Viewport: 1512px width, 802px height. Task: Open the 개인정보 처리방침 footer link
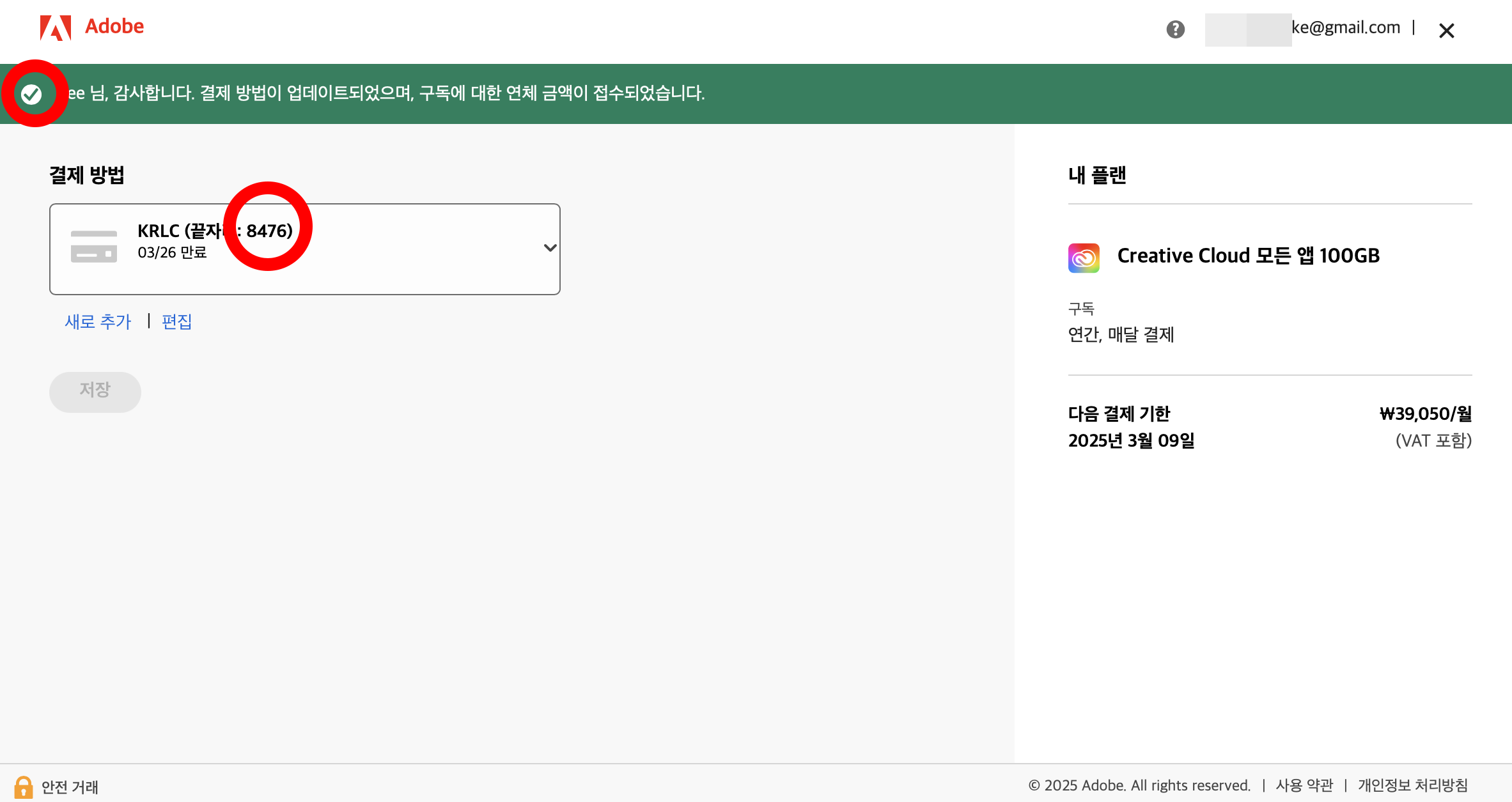(x=1413, y=785)
